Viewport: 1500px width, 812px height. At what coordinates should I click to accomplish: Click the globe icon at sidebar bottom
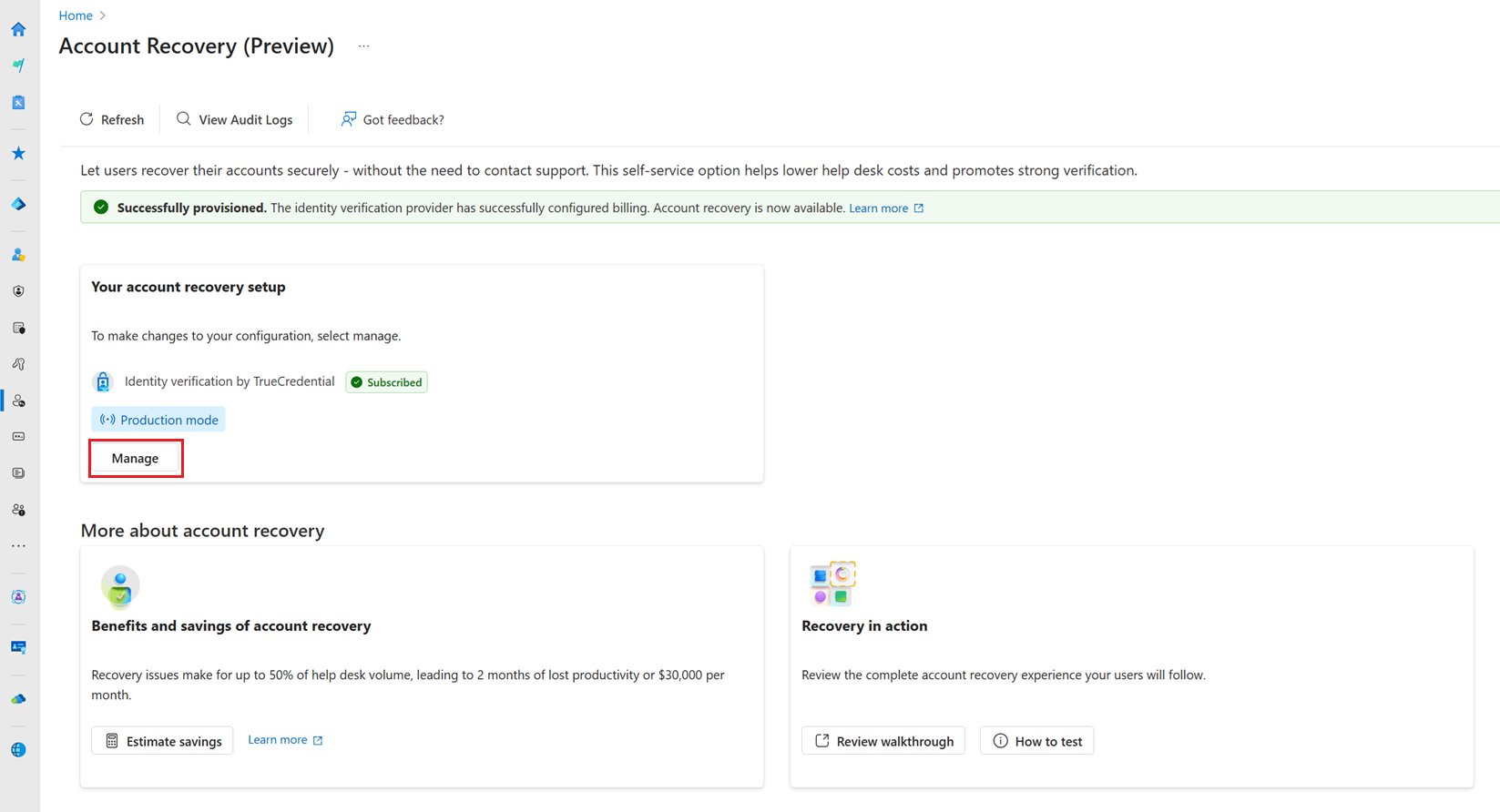pos(18,750)
